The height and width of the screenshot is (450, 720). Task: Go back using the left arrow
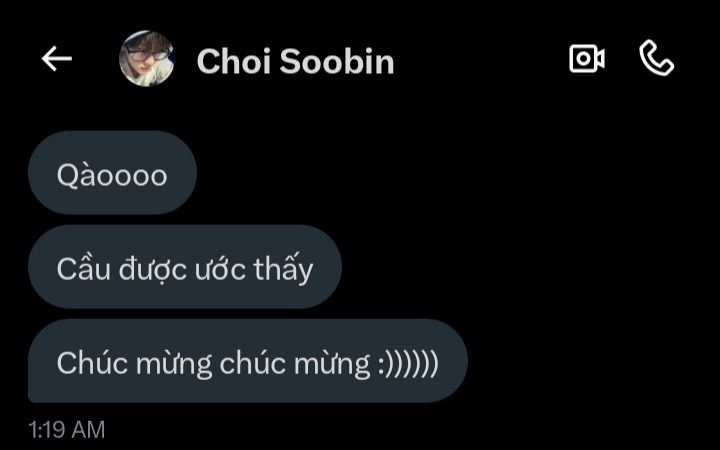pos(57,58)
